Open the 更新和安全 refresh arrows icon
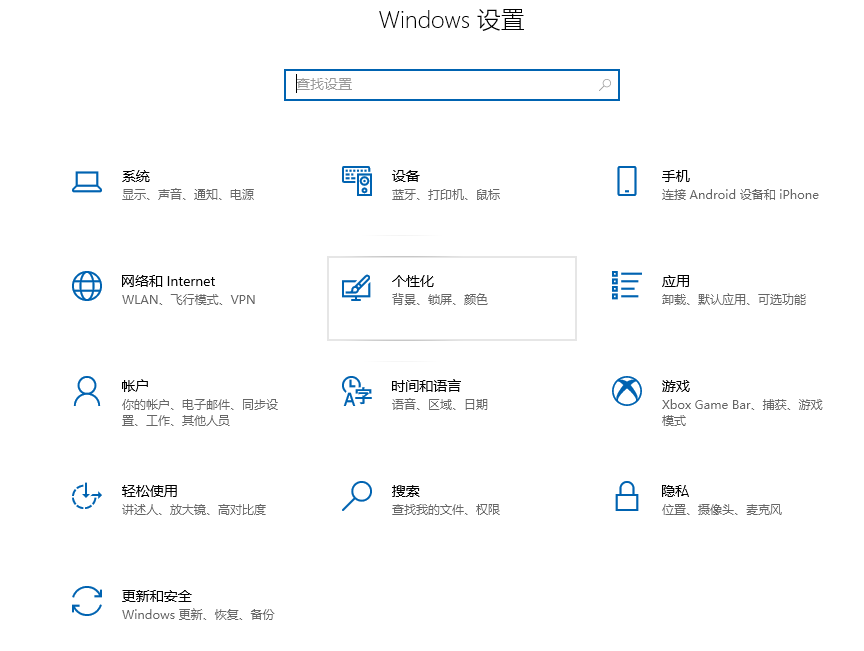The width and height of the screenshot is (864, 651). [87, 601]
